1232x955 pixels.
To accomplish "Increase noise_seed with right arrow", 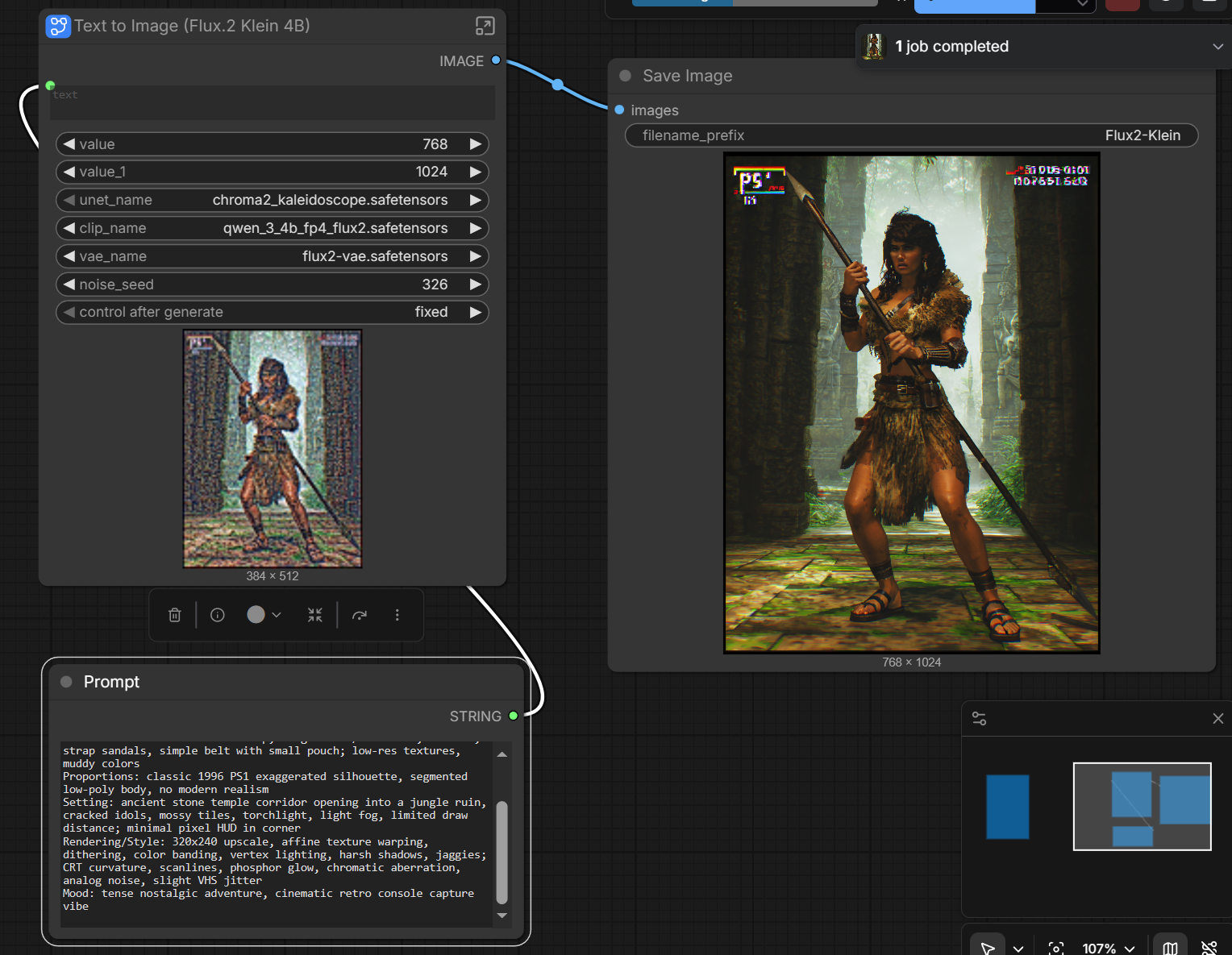I will pyautogui.click(x=476, y=284).
